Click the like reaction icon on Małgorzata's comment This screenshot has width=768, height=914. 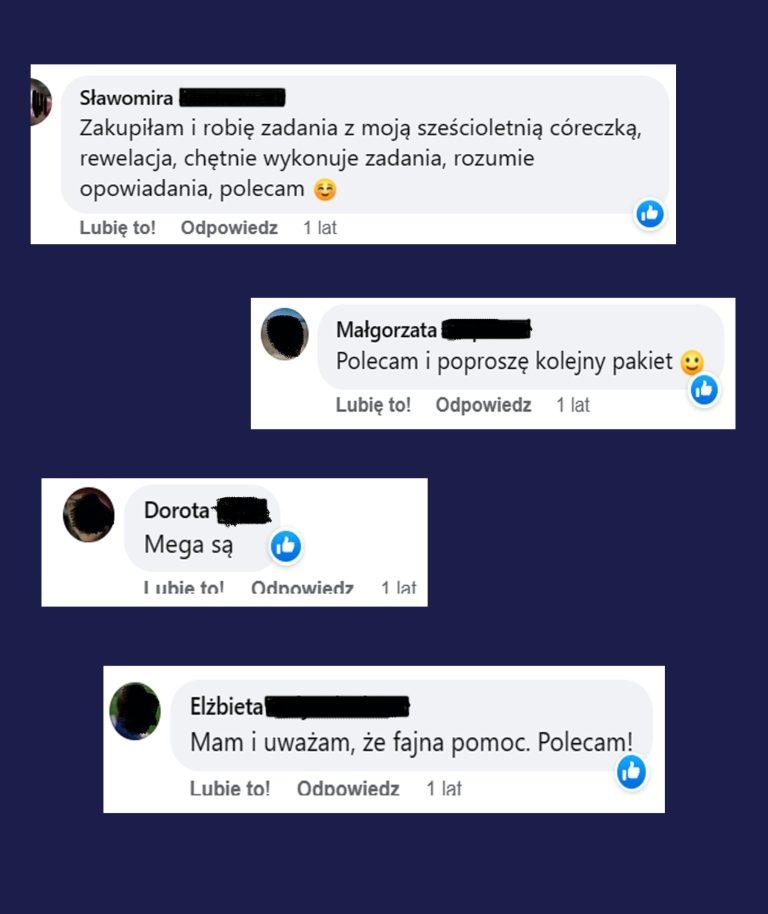tap(704, 389)
